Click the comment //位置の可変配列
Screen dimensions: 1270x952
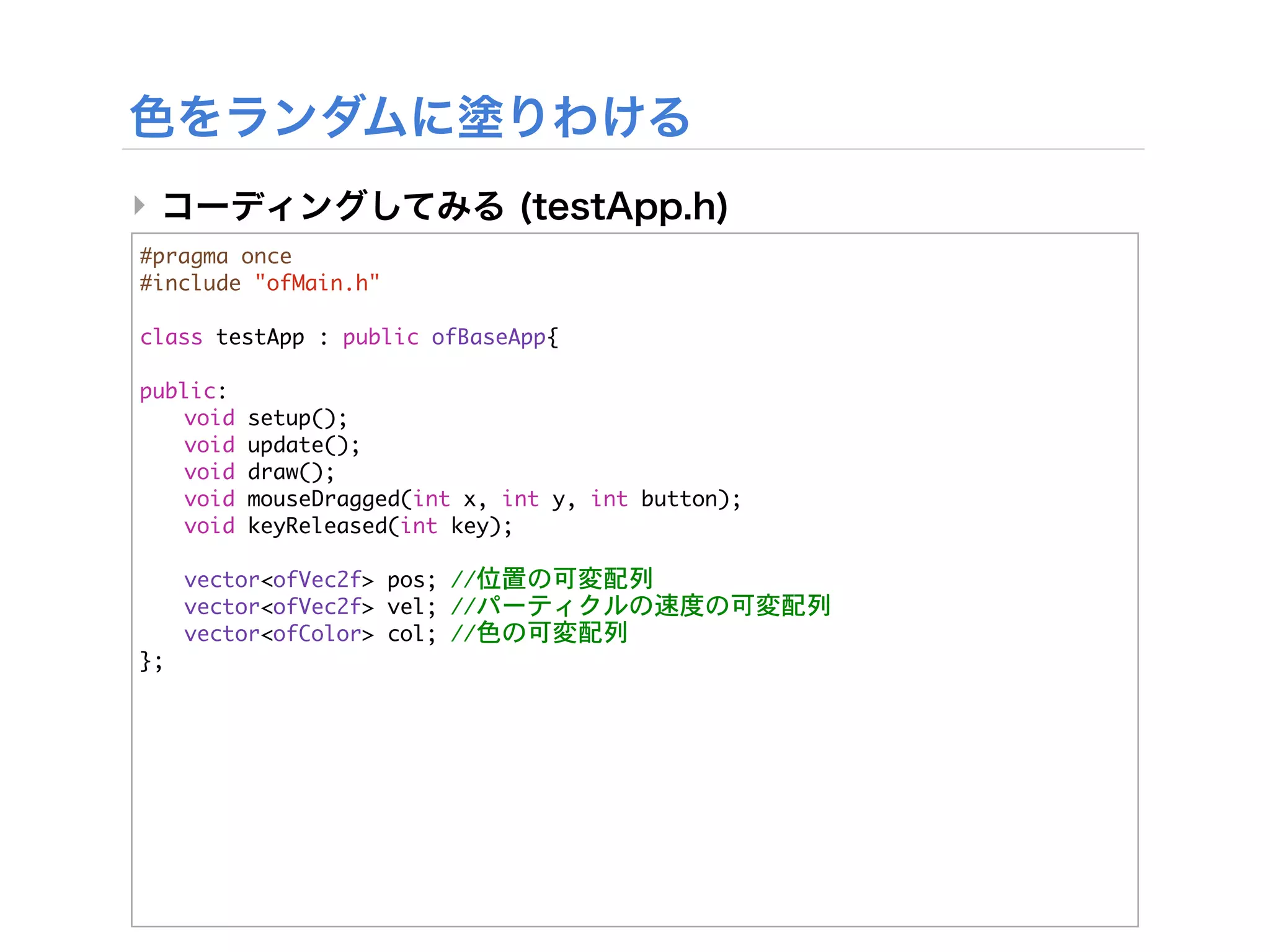tap(552, 579)
